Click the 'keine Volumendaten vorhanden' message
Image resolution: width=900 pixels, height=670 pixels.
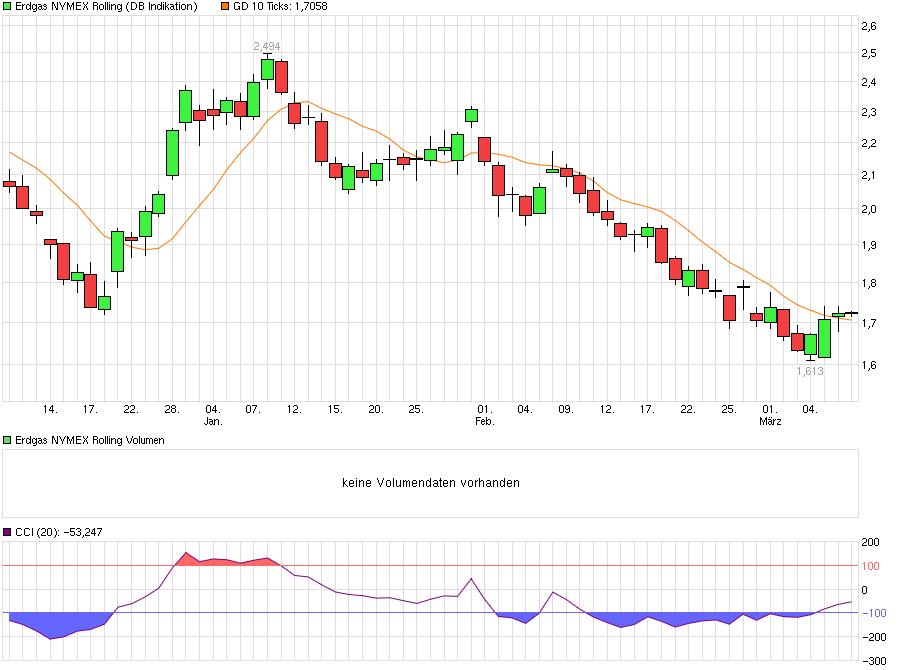430,482
